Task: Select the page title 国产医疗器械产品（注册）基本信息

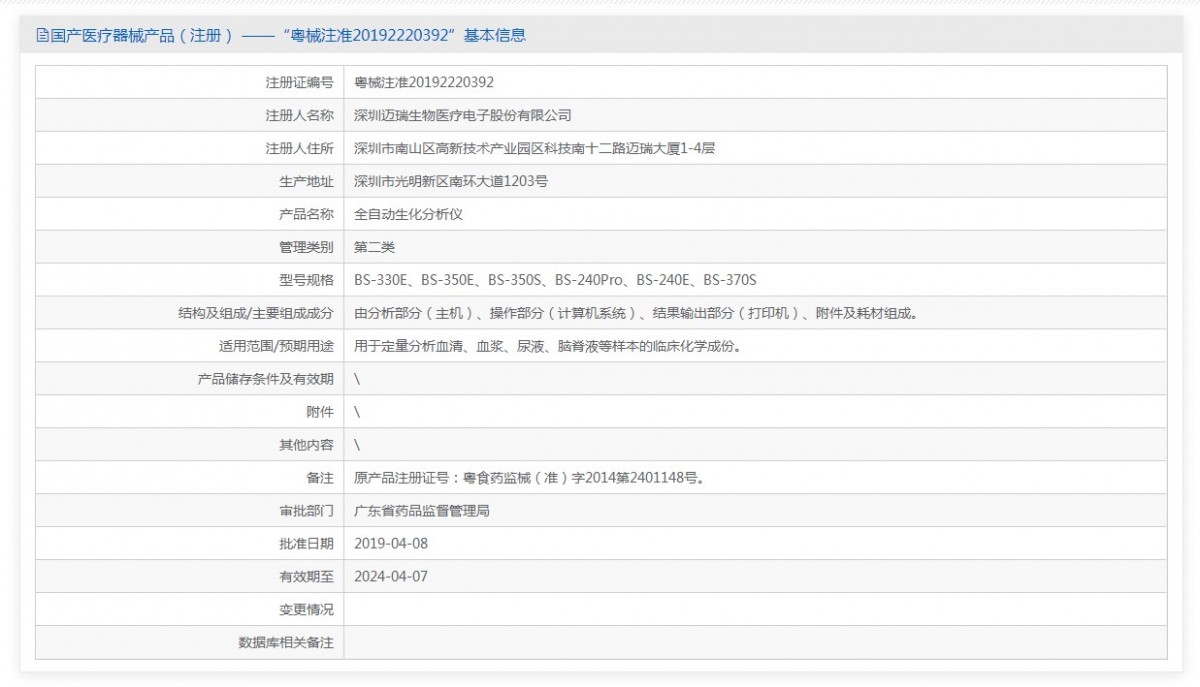Action: tap(288, 36)
